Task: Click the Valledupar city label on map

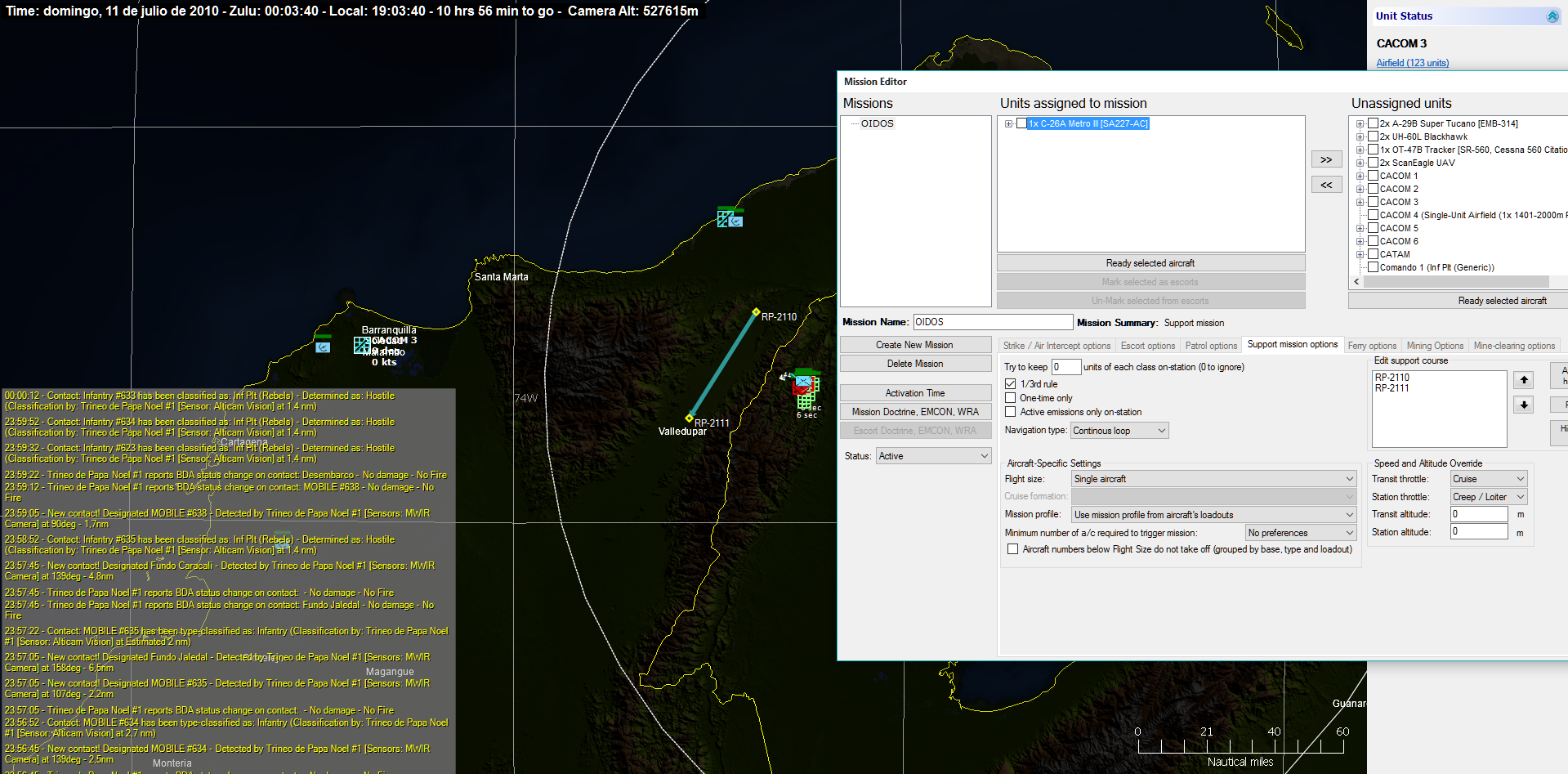Action: point(682,432)
